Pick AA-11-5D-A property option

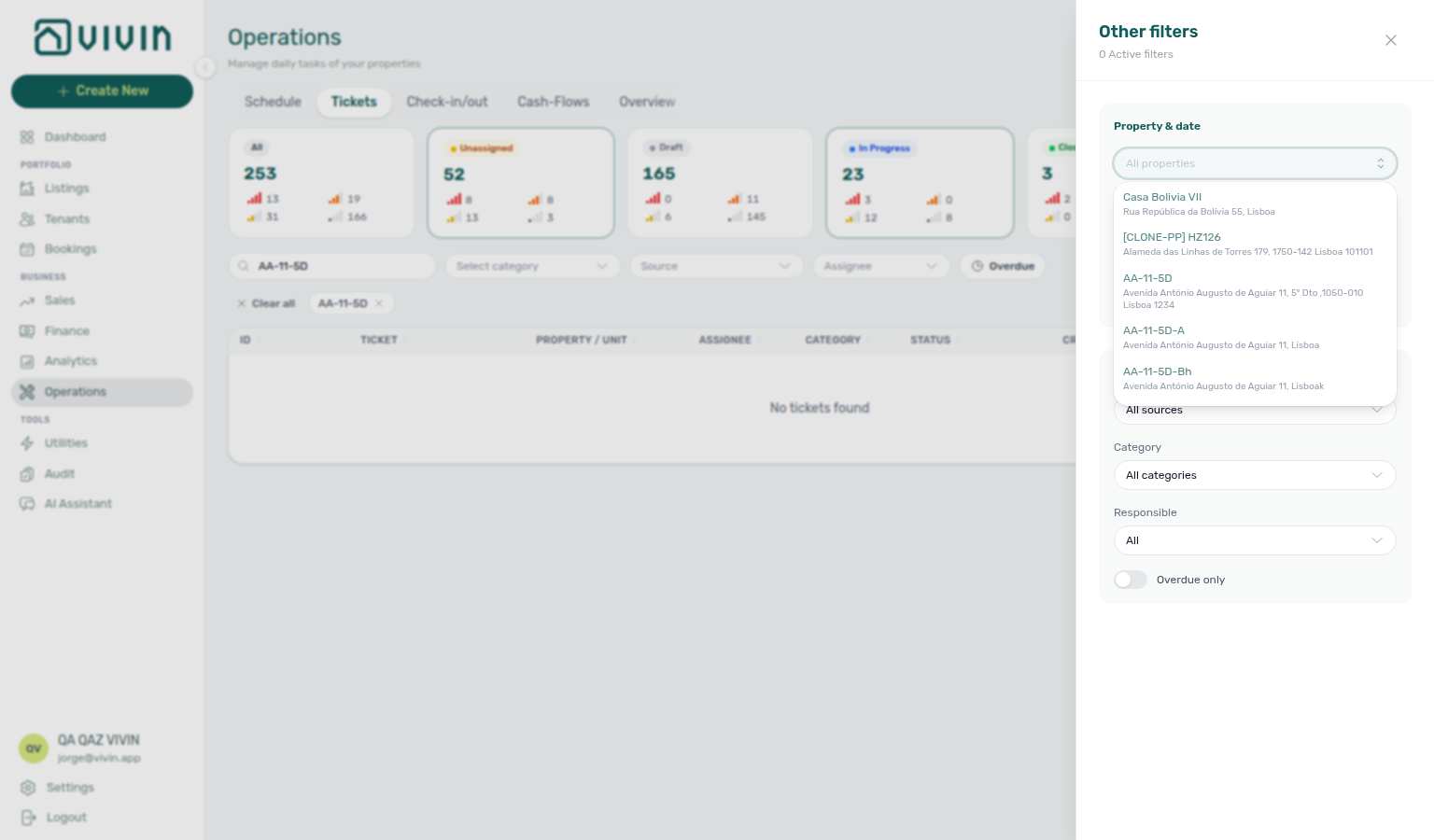(x=1255, y=337)
